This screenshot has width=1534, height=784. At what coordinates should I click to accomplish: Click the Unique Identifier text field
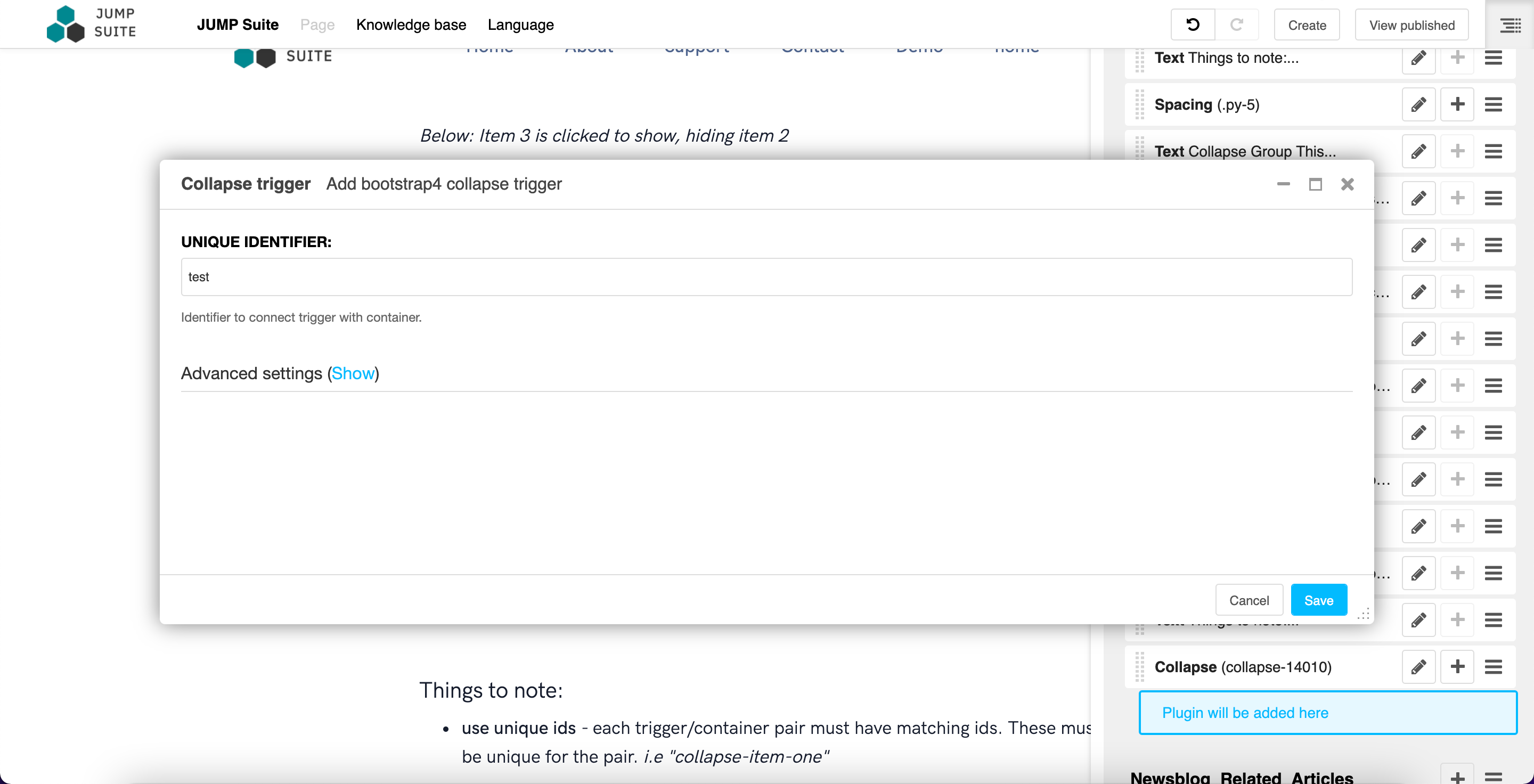[766, 277]
